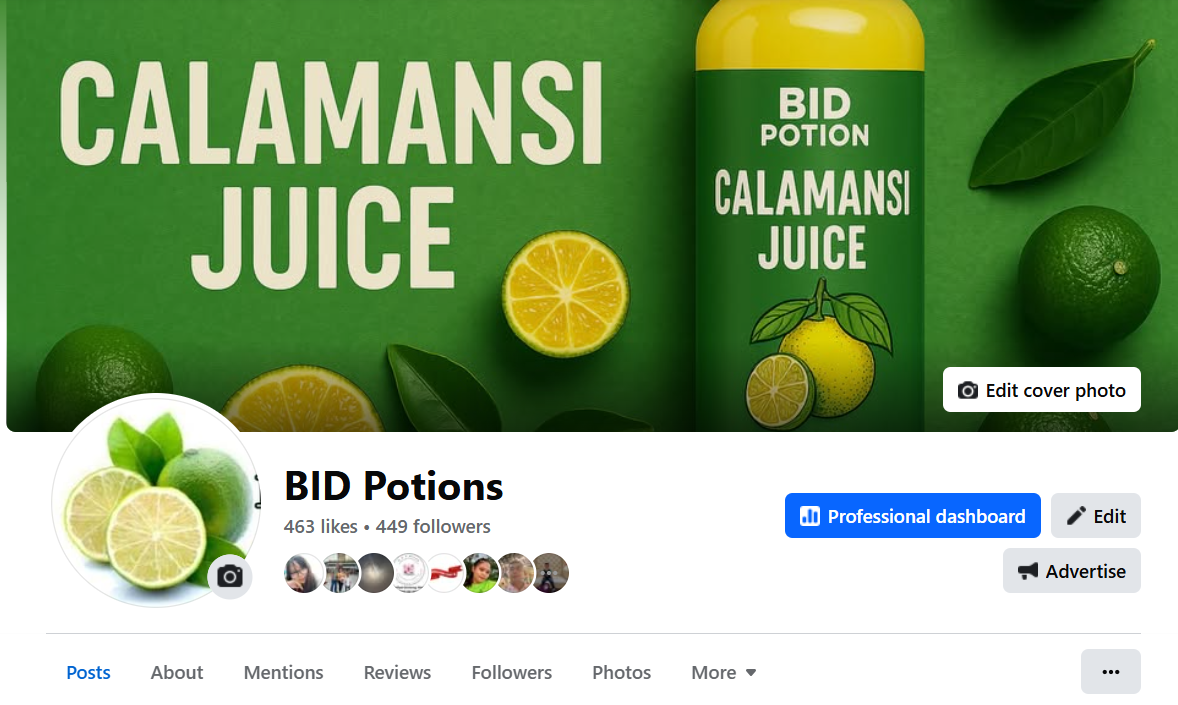Open the lime profile picture
This screenshot has width=1178, height=705.
click(x=156, y=500)
